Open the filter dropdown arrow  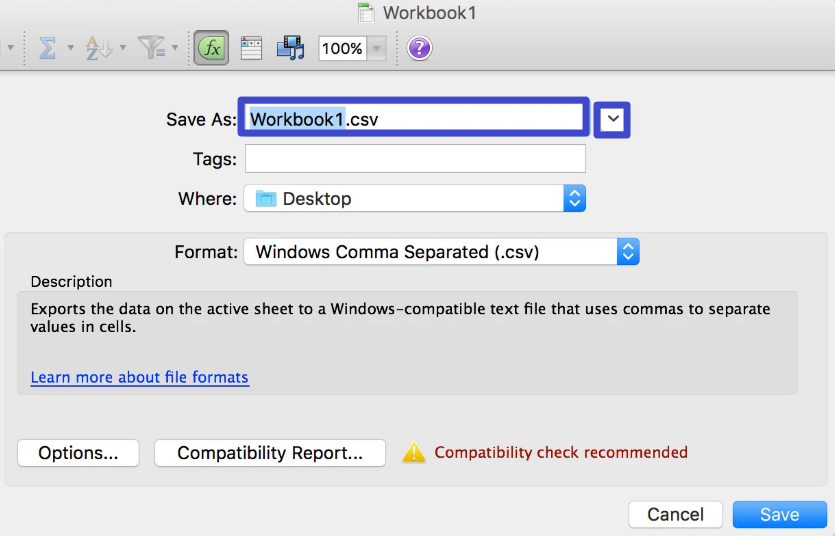tap(175, 48)
